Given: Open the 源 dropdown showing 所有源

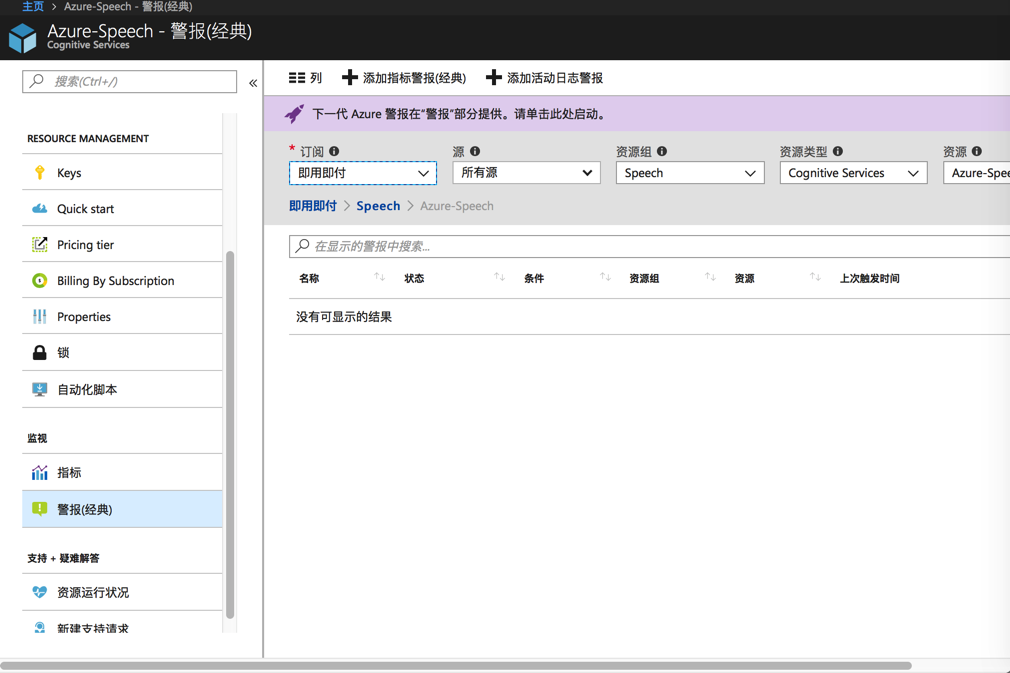Looking at the screenshot, I should (526, 173).
